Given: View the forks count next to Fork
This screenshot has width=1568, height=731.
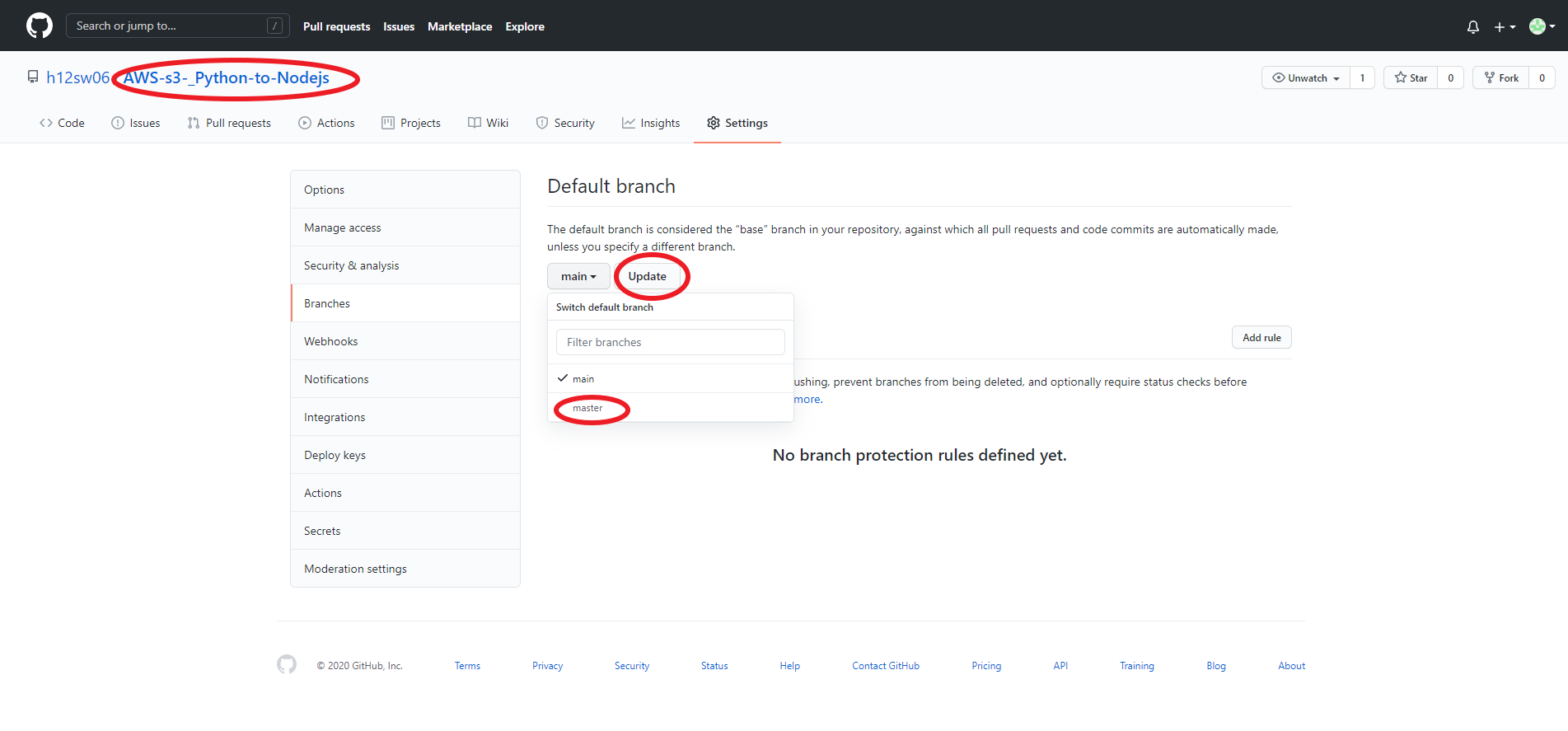Looking at the screenshot, I should coord(1542,77).
